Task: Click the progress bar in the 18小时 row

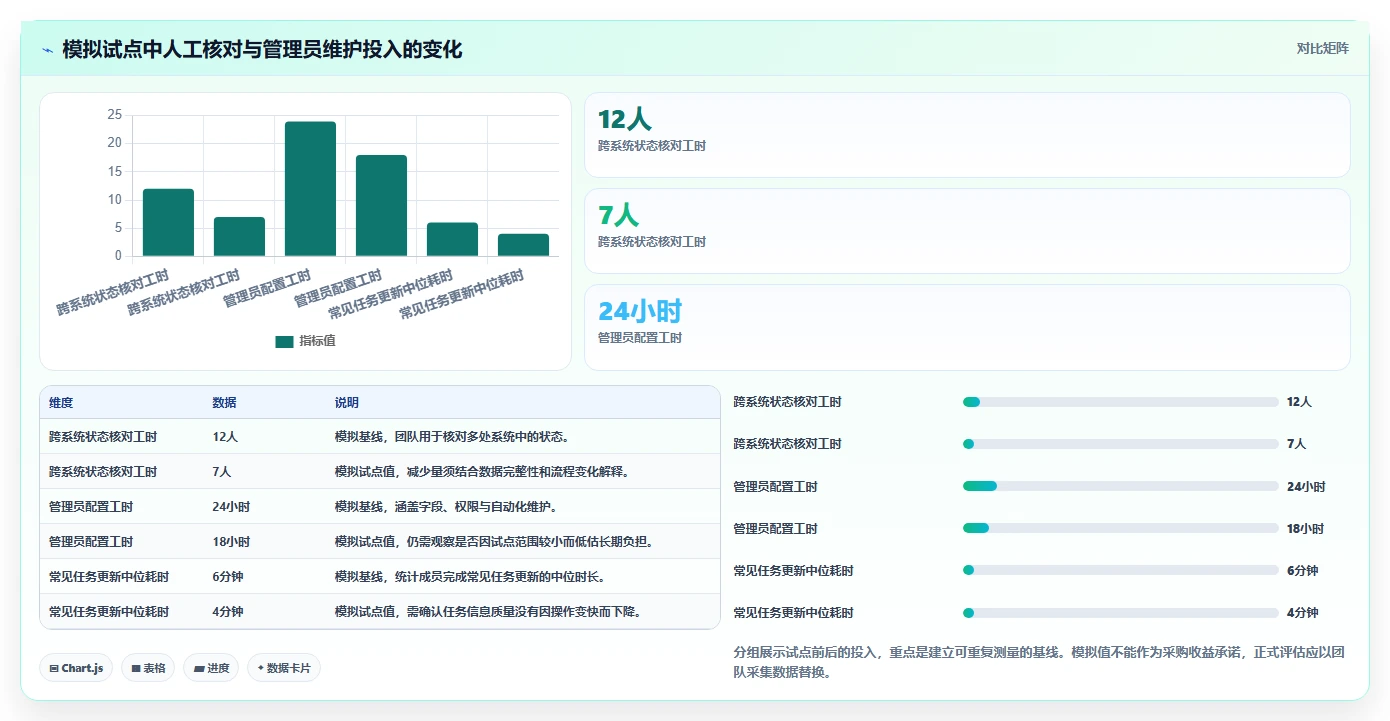Action: tap(1120, 528)
